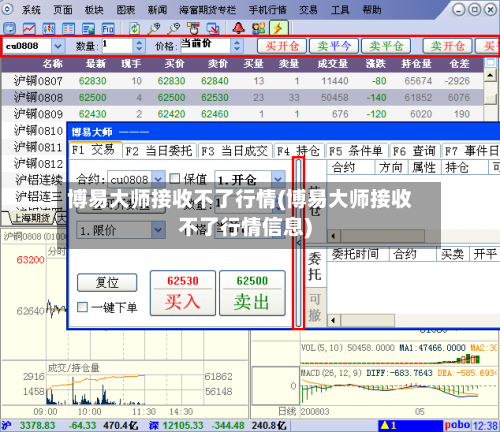Select the hand pointer tool icon
This screenshot has height=432, width=500.
tap(193, 28)
